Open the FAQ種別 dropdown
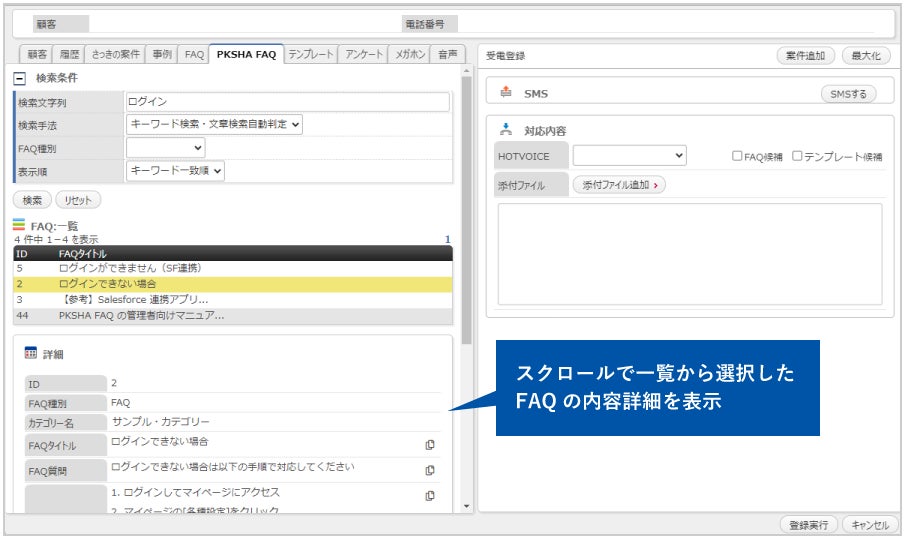 tap(166, 148)
